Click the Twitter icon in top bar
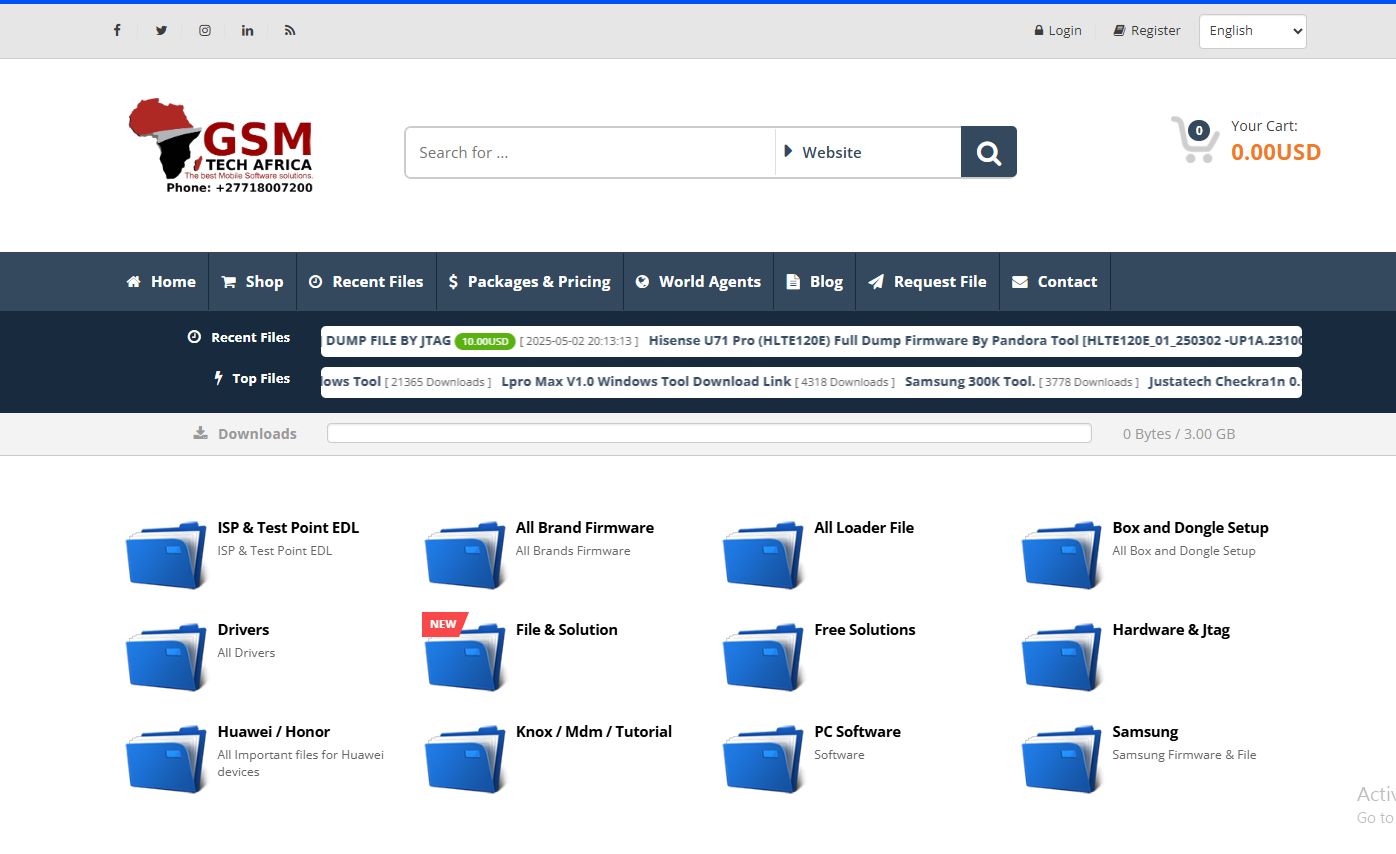Viewport: 1396px width, 854px height. (161, 30)
